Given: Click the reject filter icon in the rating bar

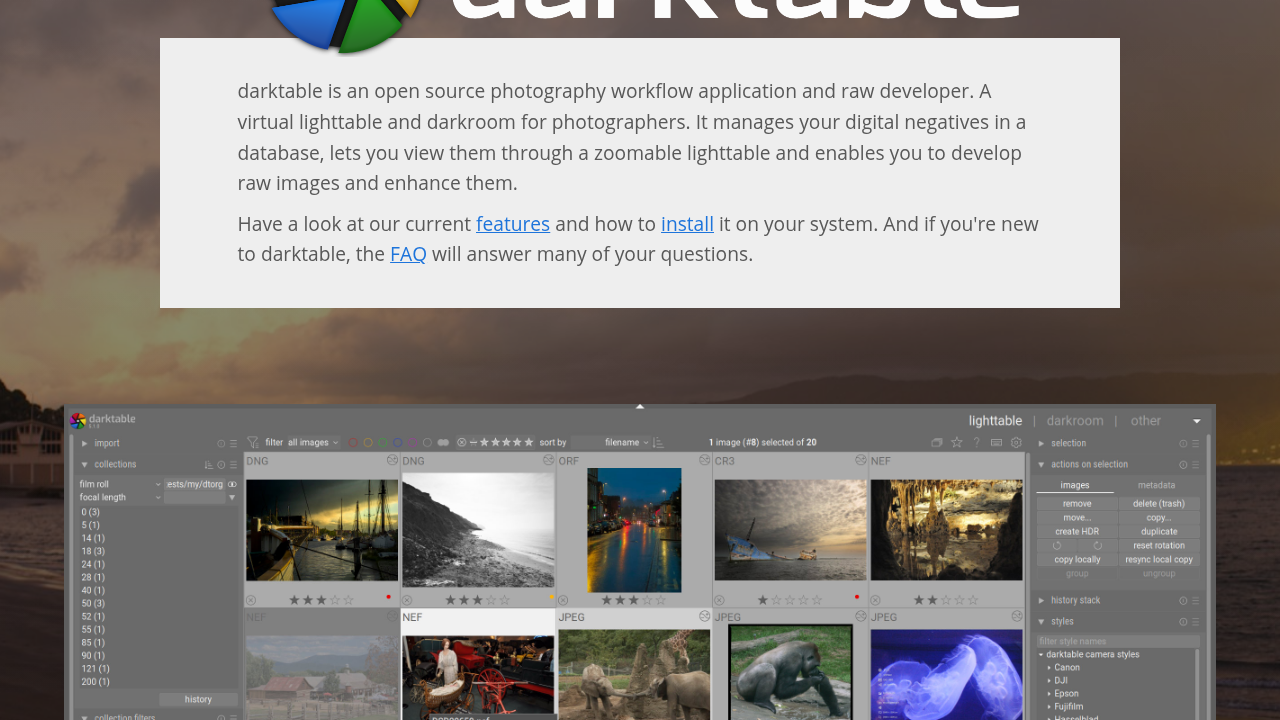Looking at the screenshot, I should 461,442.
